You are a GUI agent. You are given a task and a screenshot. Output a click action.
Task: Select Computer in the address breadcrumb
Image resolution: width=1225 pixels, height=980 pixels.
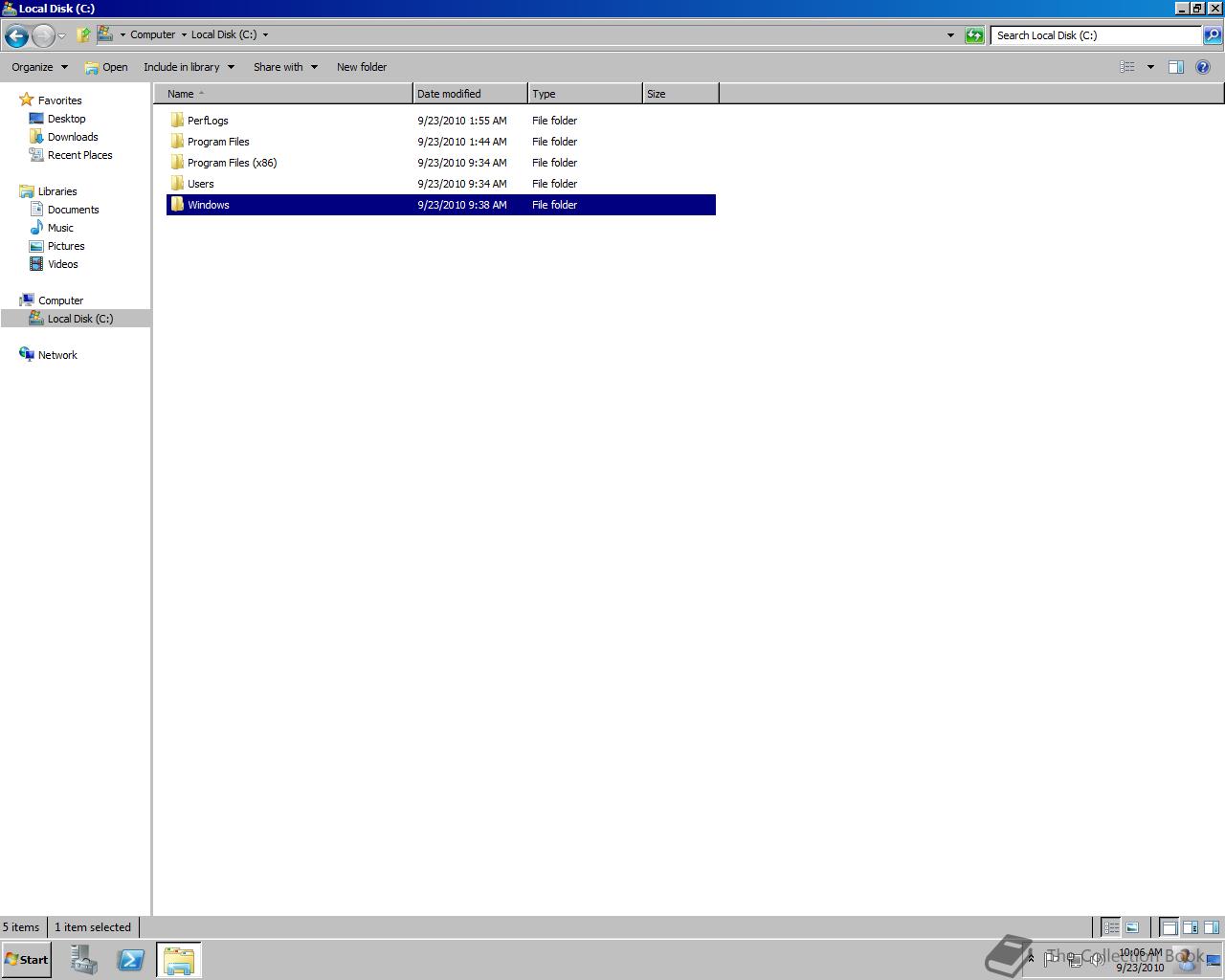153,34
